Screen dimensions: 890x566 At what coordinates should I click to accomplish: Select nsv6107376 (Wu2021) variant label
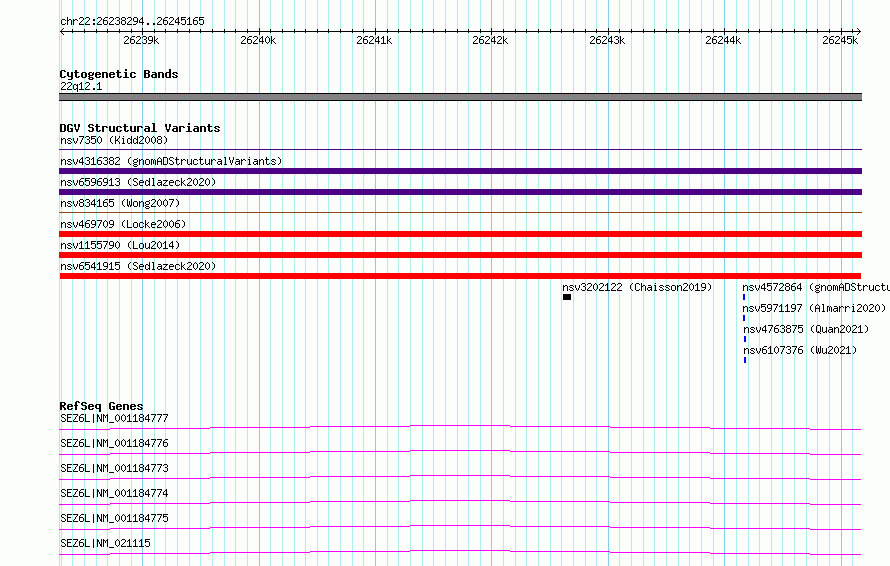[x=800, y=350]
